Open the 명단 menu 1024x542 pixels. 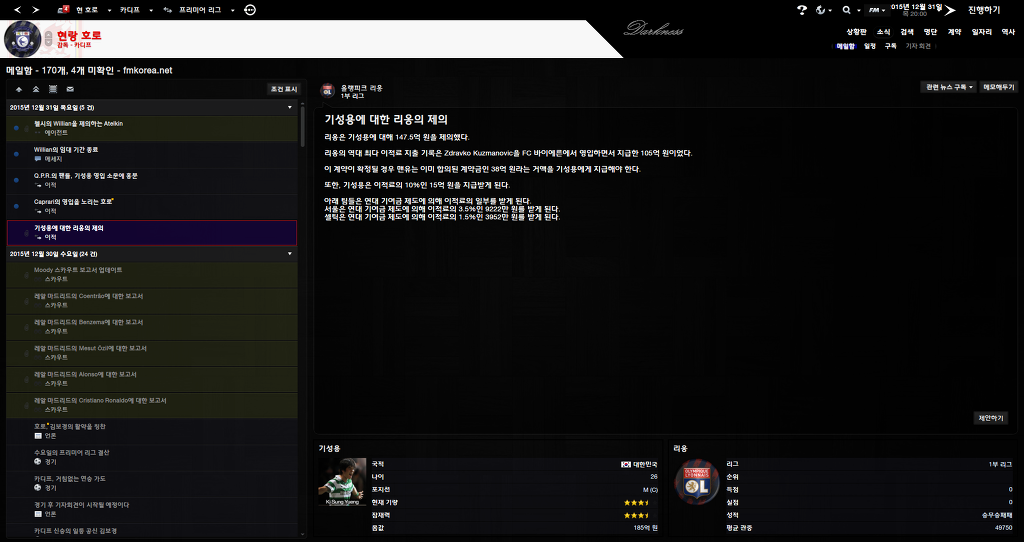tap(930, 31)
